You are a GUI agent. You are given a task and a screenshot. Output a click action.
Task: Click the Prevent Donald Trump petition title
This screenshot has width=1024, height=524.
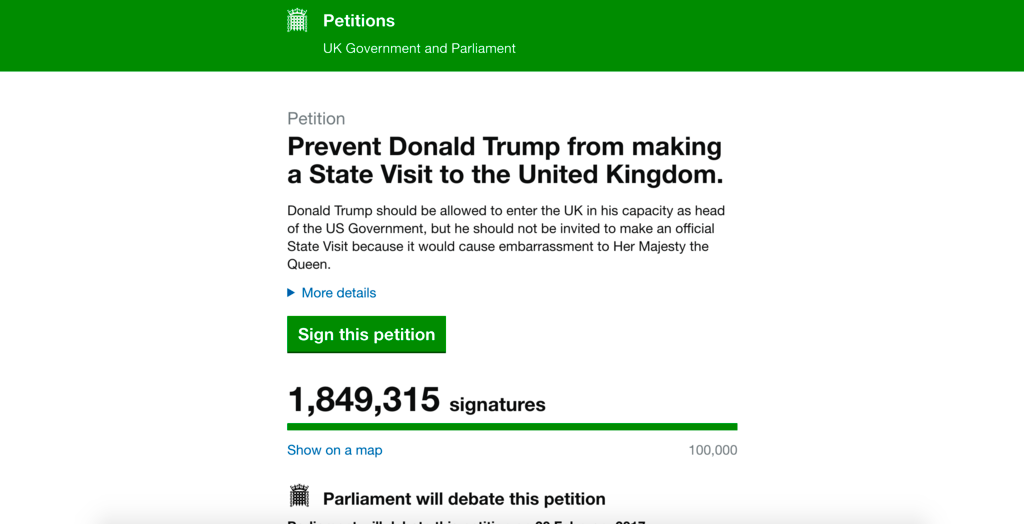pyautogui.click(x=505, y=161)
